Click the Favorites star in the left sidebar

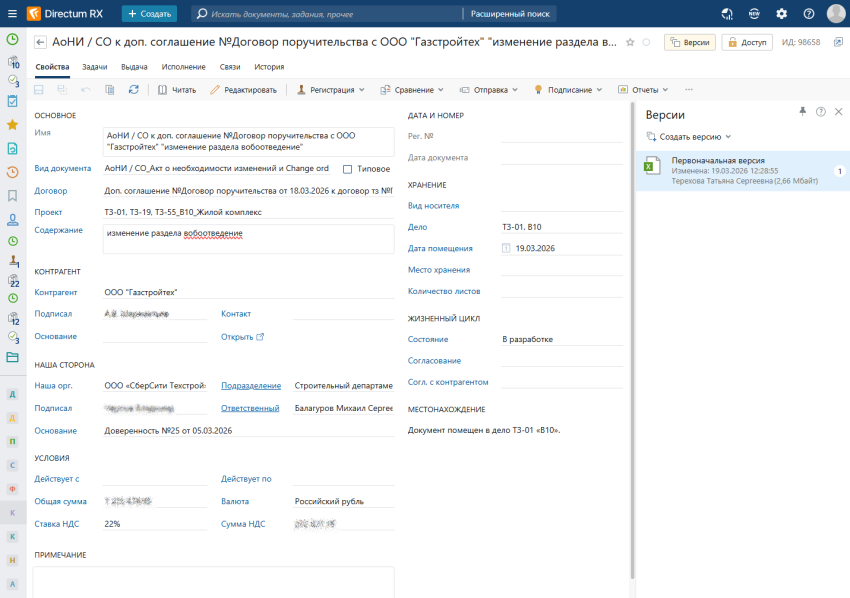(x=12, y=124)
